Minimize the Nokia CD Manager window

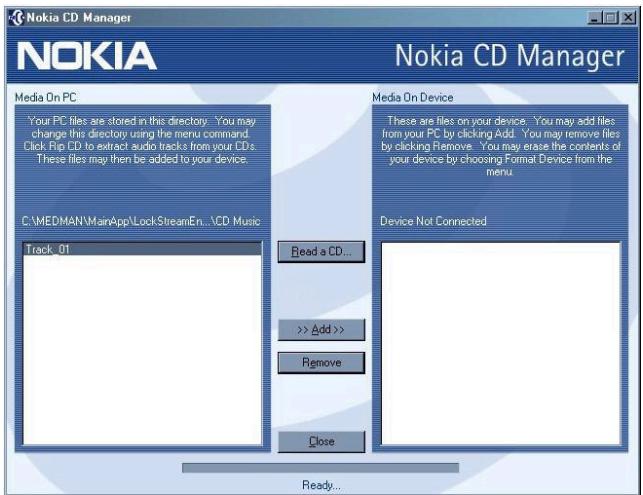click(594, 18)
